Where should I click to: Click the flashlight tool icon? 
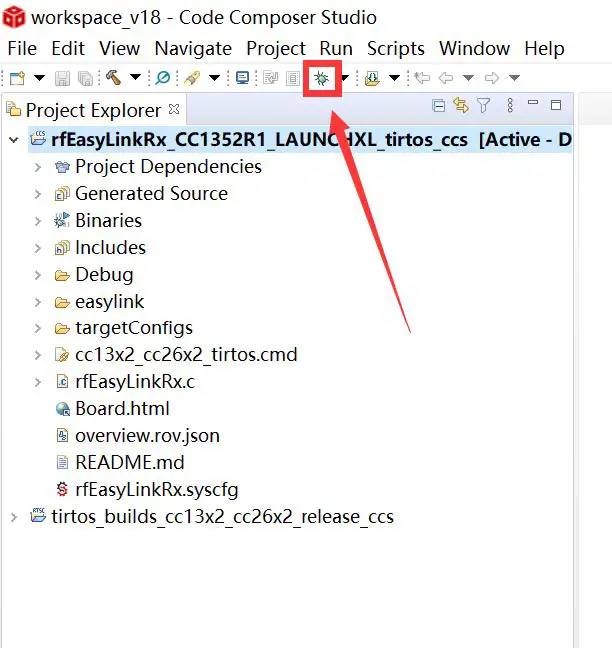192,78
